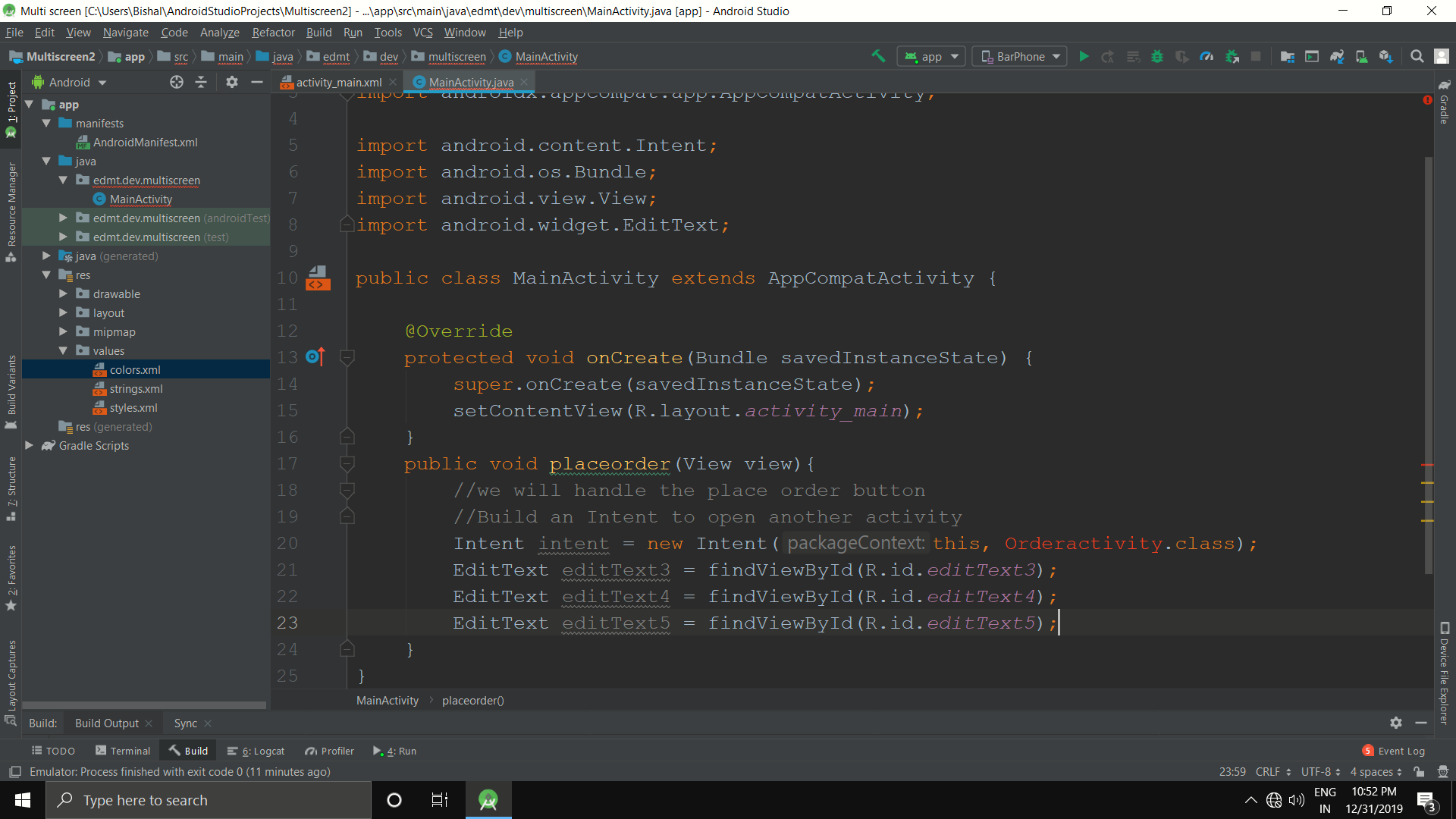Click the Make Project hammer icon
Image resolution: width=1456 pixels, height=819 pixels.
(x=878, y=56)
